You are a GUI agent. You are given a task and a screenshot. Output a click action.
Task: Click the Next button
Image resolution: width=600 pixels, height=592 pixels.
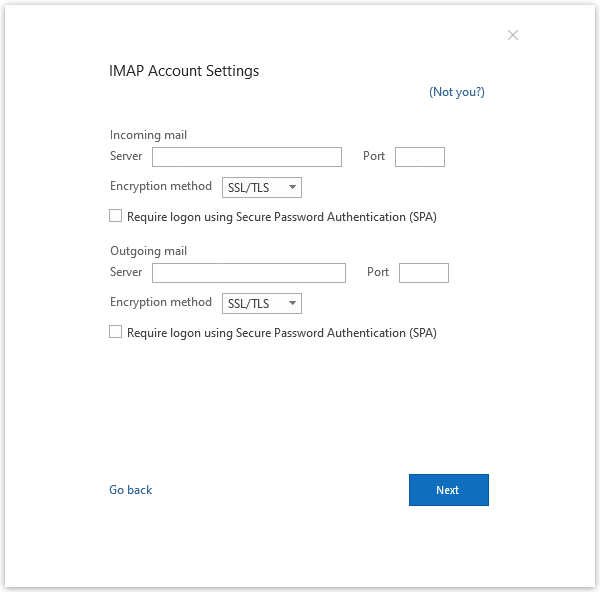[x=448, y=490]
